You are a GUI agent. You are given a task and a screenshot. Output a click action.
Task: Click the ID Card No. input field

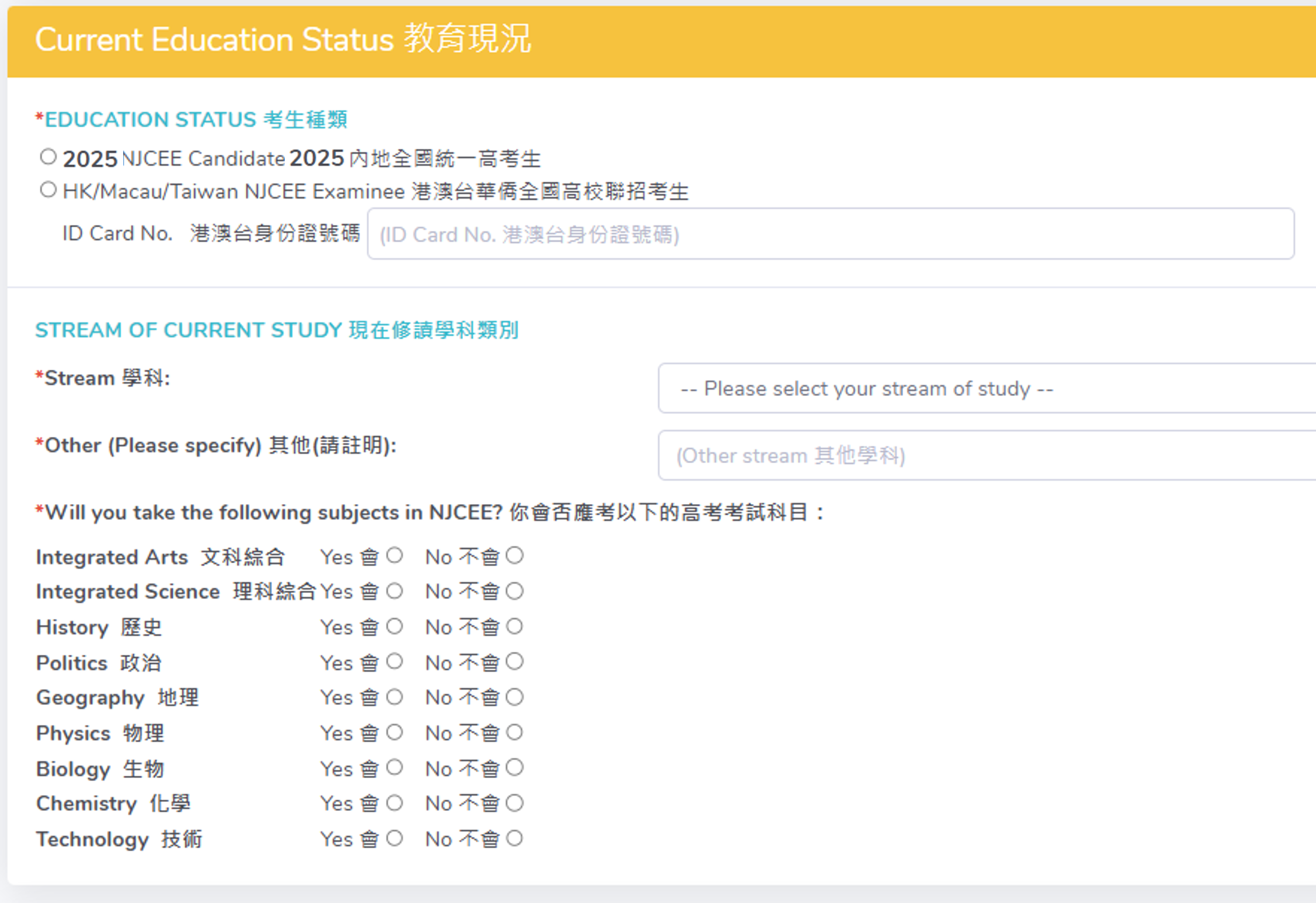[x=831, y=234]
